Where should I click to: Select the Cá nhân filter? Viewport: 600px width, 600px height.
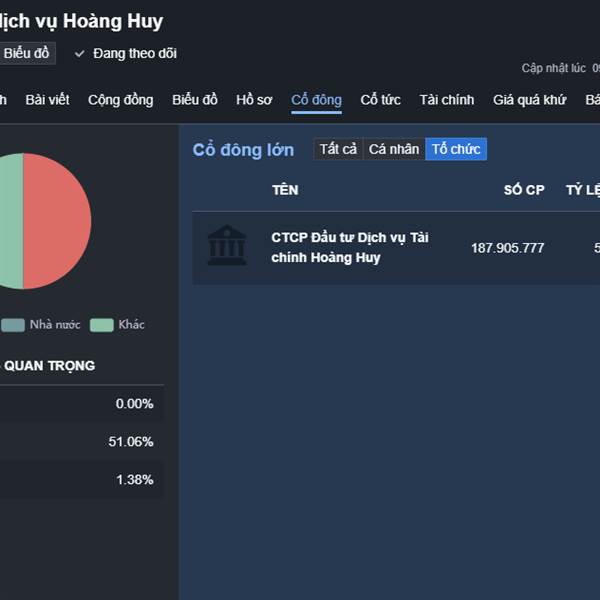click(394, 149)
